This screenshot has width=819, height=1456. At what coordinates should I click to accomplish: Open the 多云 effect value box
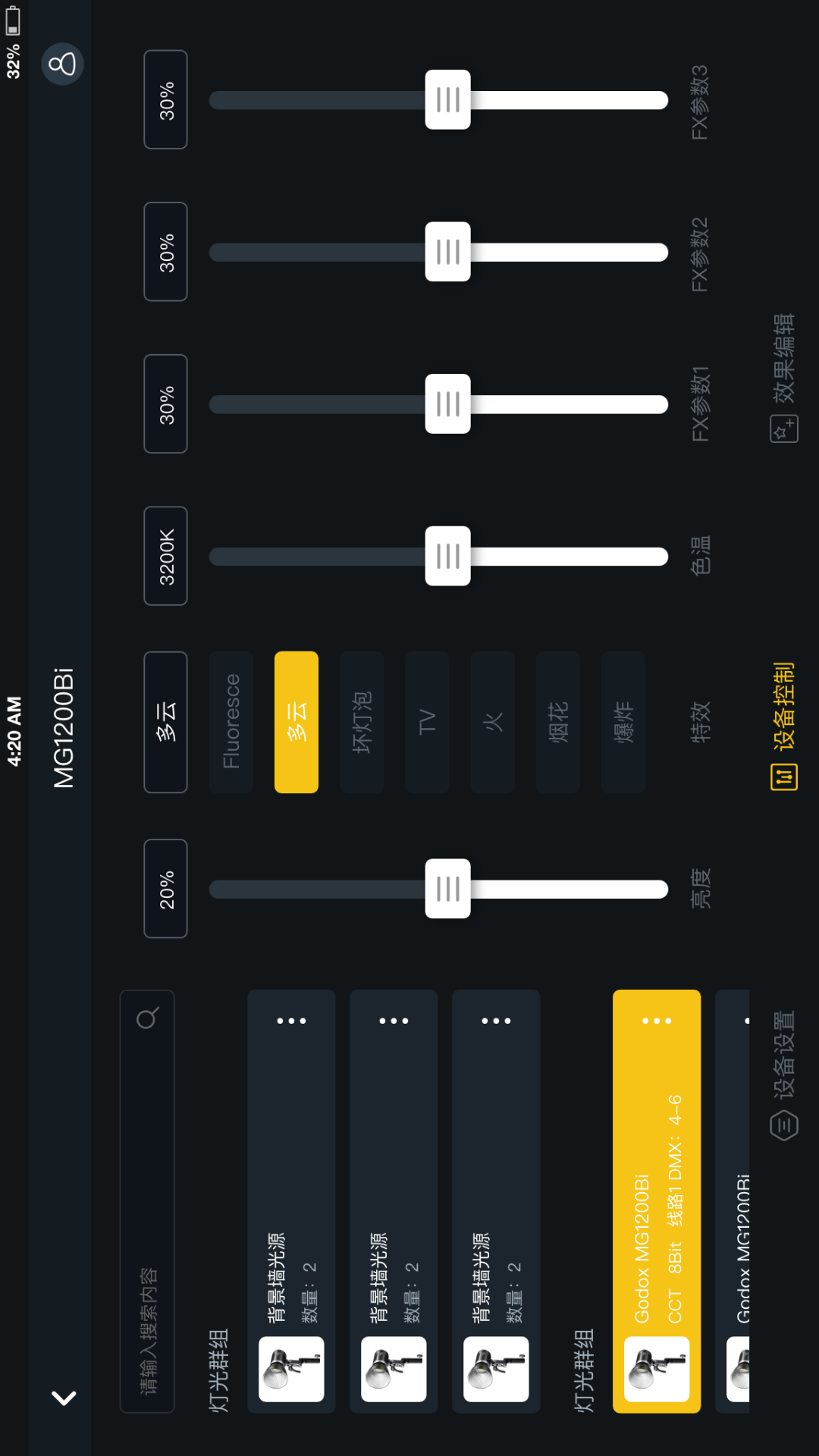coord(166,722)
